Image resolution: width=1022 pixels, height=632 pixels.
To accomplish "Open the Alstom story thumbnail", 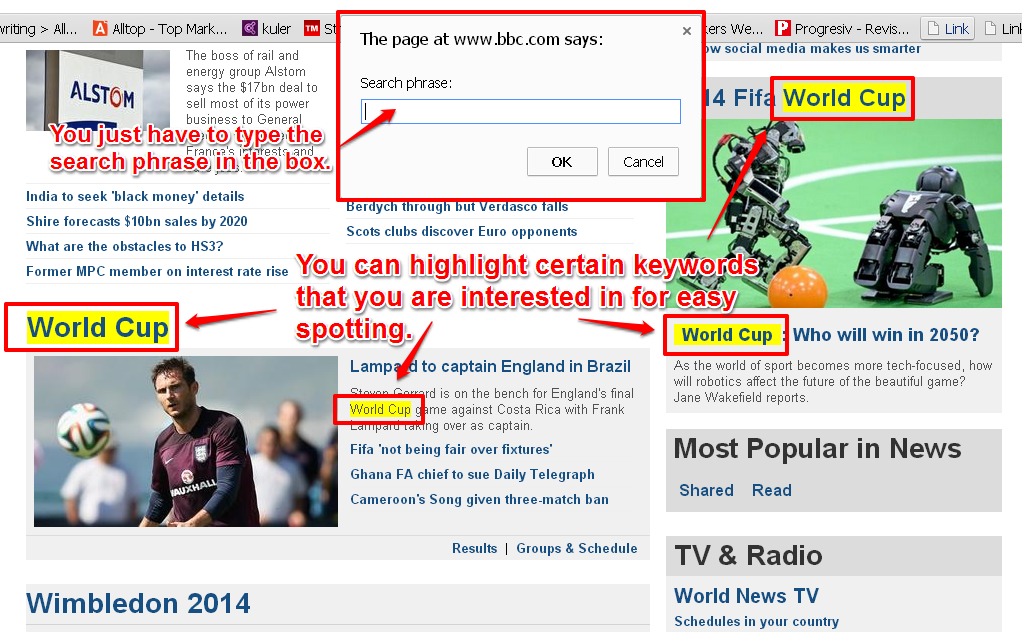I will [98, 91].
